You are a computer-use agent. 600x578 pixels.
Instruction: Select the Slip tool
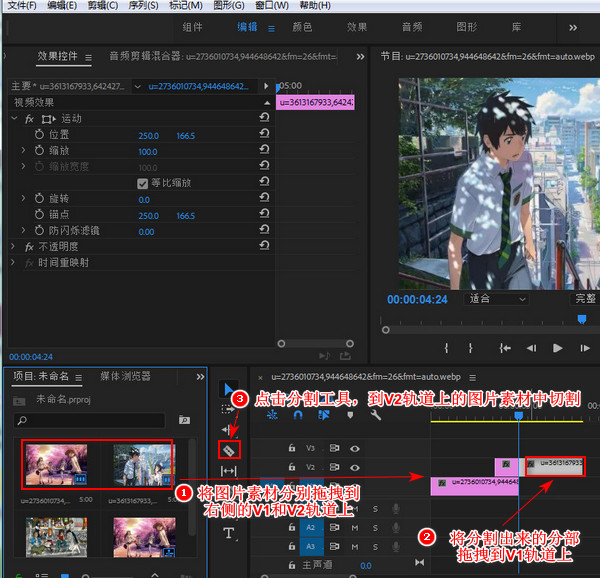point(228,471)
